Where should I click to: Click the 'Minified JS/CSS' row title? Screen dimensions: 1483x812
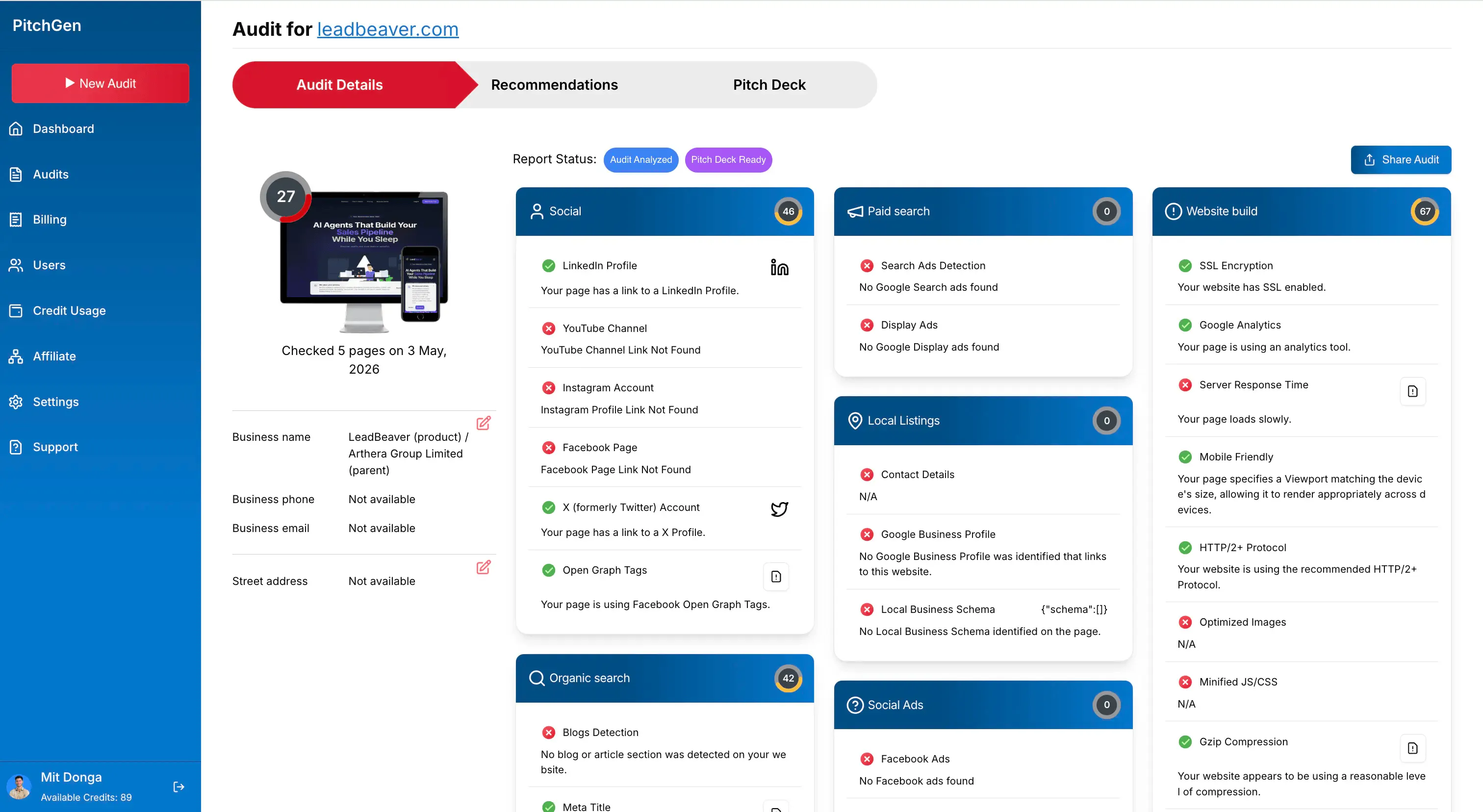pyautogui.click(x=1238, y=682)
